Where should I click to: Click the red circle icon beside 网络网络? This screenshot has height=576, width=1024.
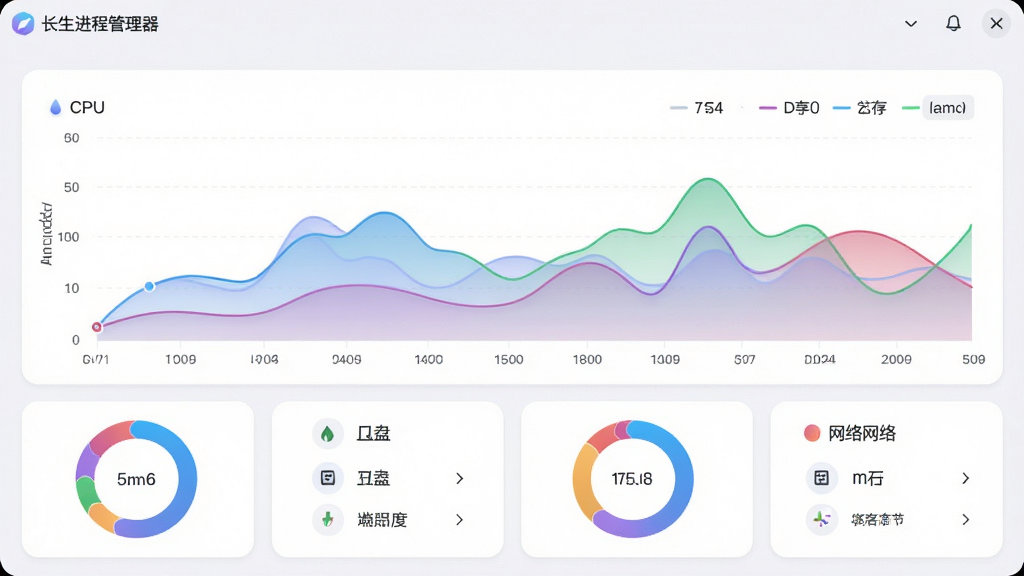812,433
